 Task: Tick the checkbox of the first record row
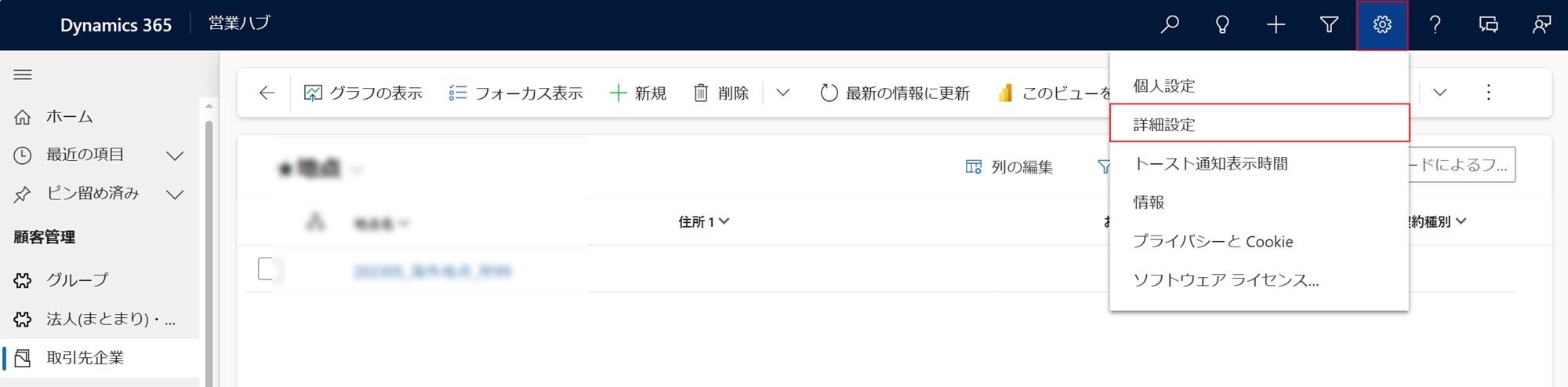[265, 268]
